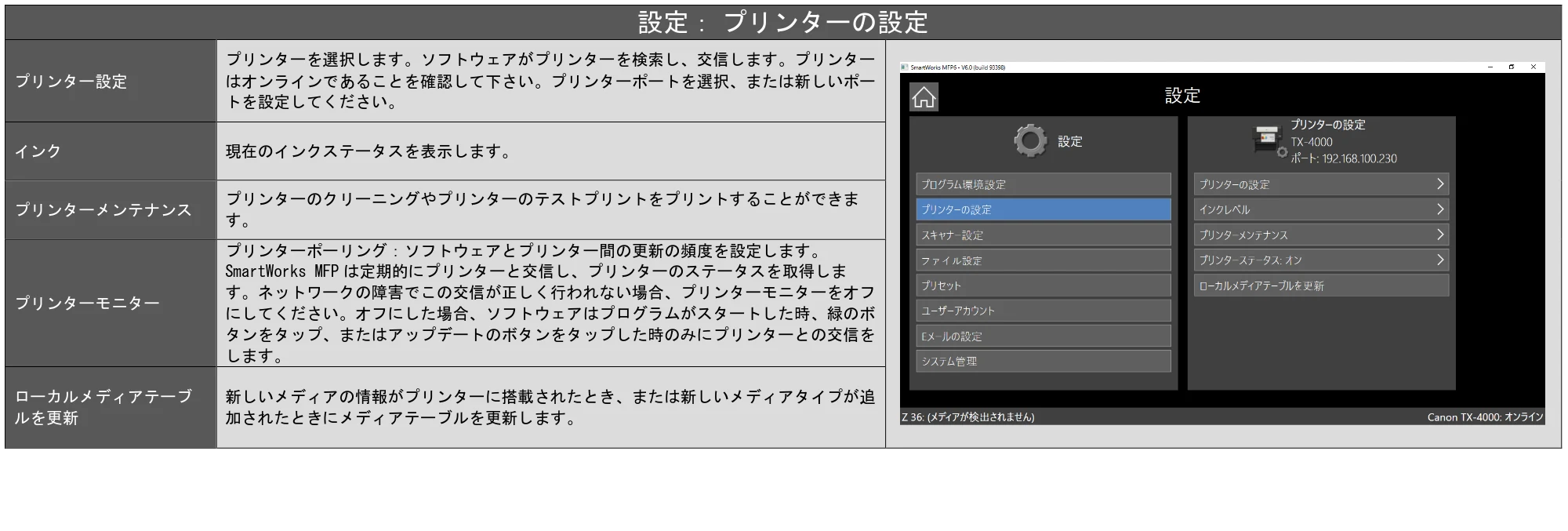Open Eメールの設定 menu item

[x=1044, y=336]
